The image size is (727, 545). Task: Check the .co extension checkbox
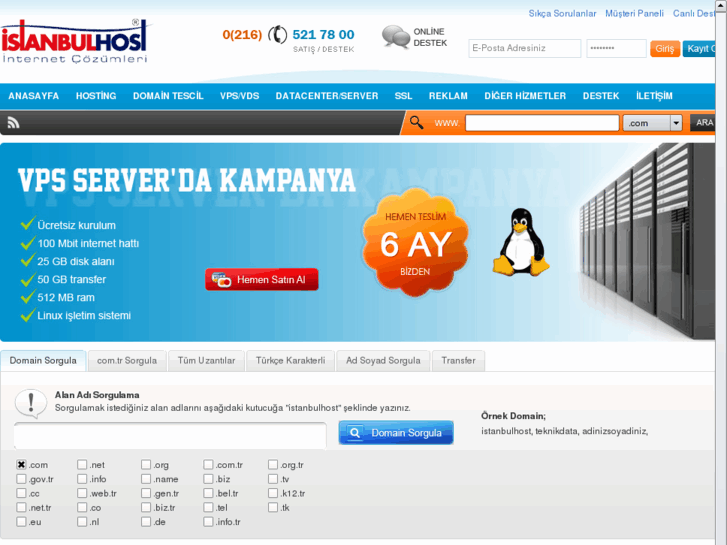(82, 507)
